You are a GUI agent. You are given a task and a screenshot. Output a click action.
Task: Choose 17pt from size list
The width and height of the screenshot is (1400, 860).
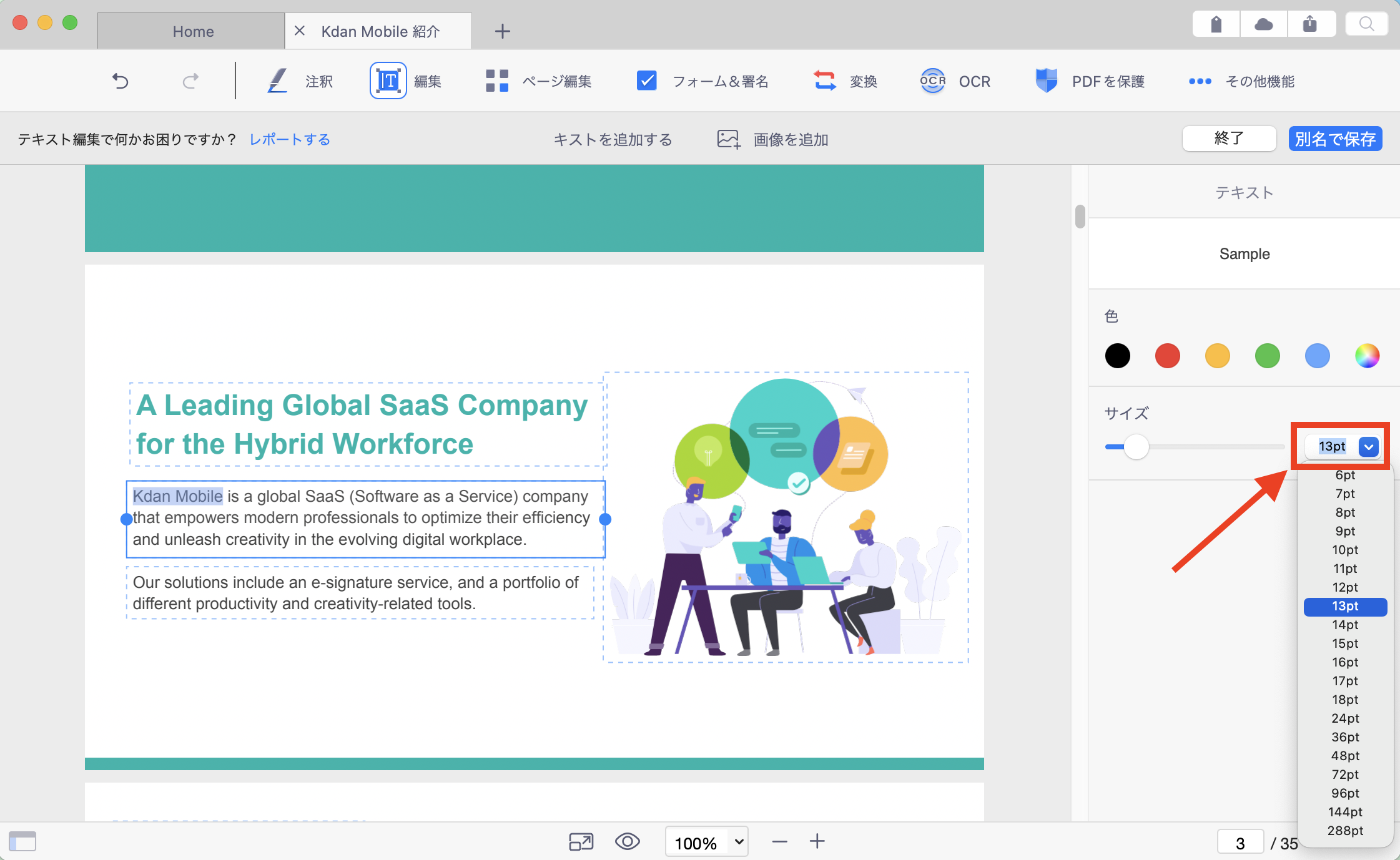[1345, 681]
